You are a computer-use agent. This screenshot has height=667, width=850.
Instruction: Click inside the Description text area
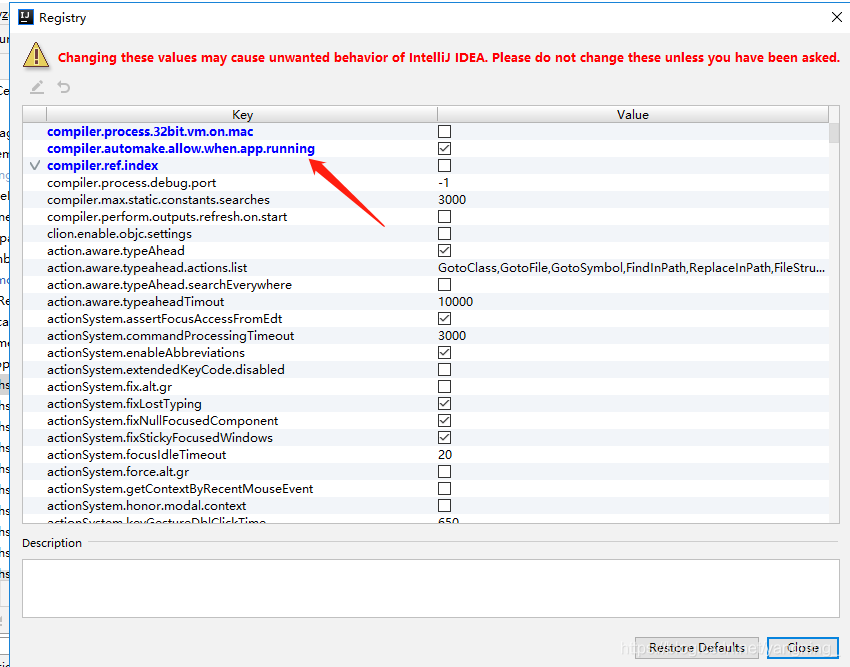coord(431,588)
